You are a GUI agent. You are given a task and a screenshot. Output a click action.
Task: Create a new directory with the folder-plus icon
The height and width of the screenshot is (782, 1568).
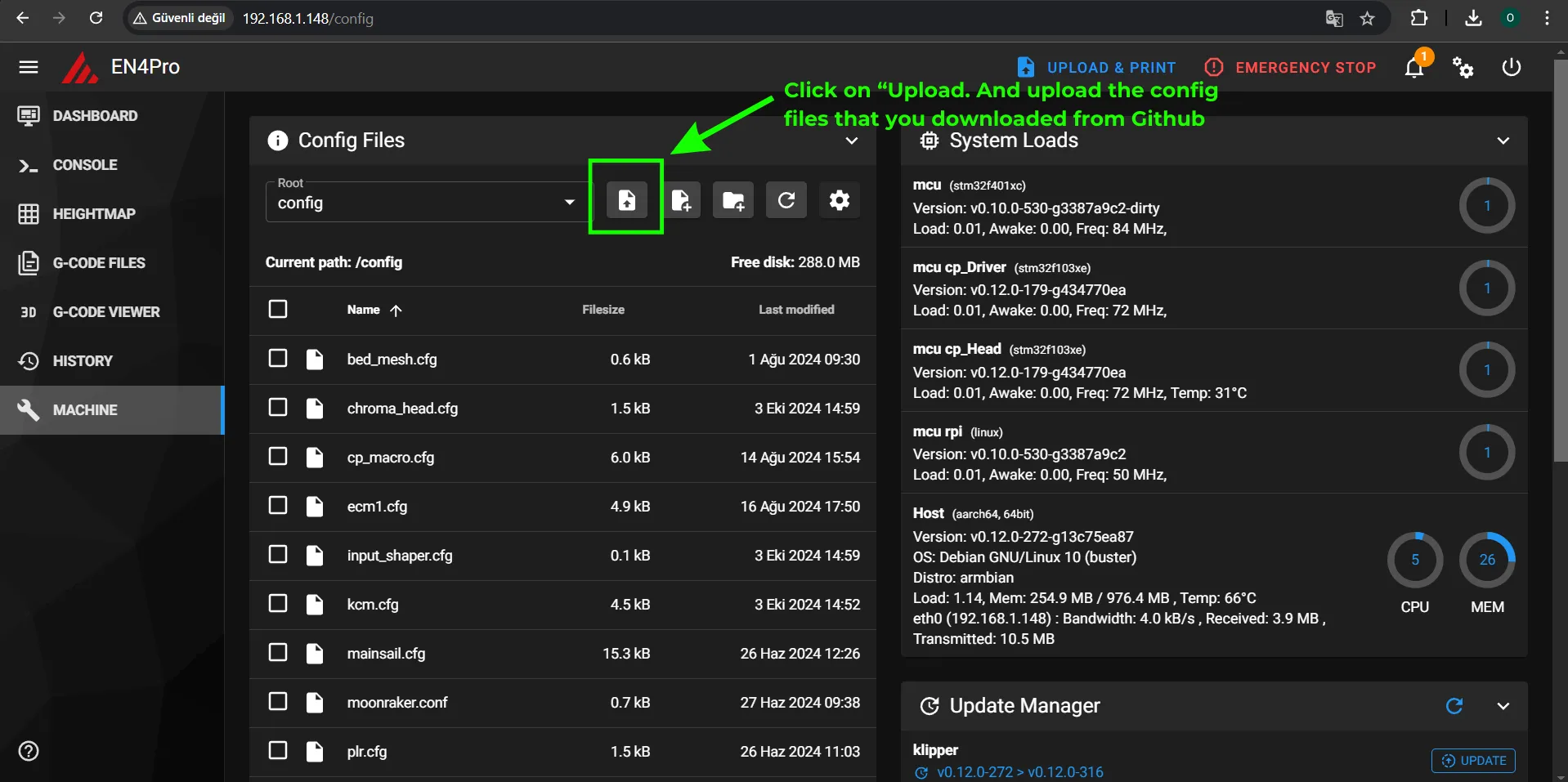pyautogui.click(x=733, y=200)
